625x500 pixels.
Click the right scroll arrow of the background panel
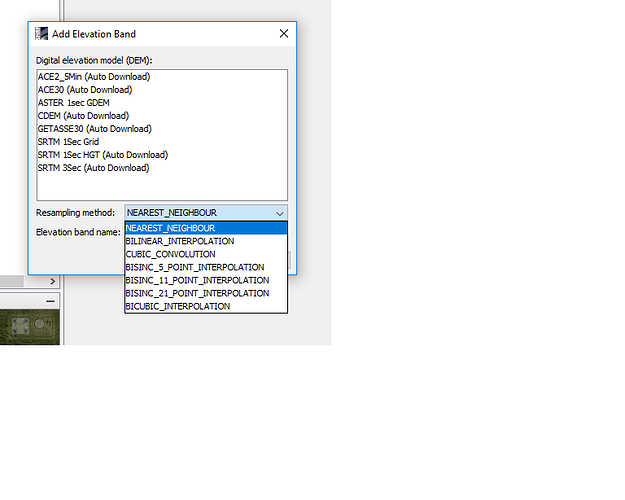[53, 281]
